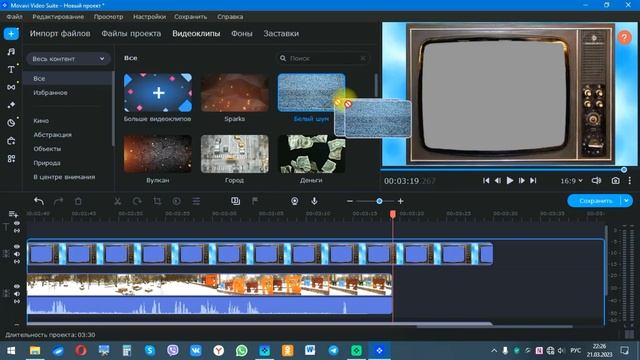Click the preview seek bar
The image size is (640, 360).
point(503,169)
